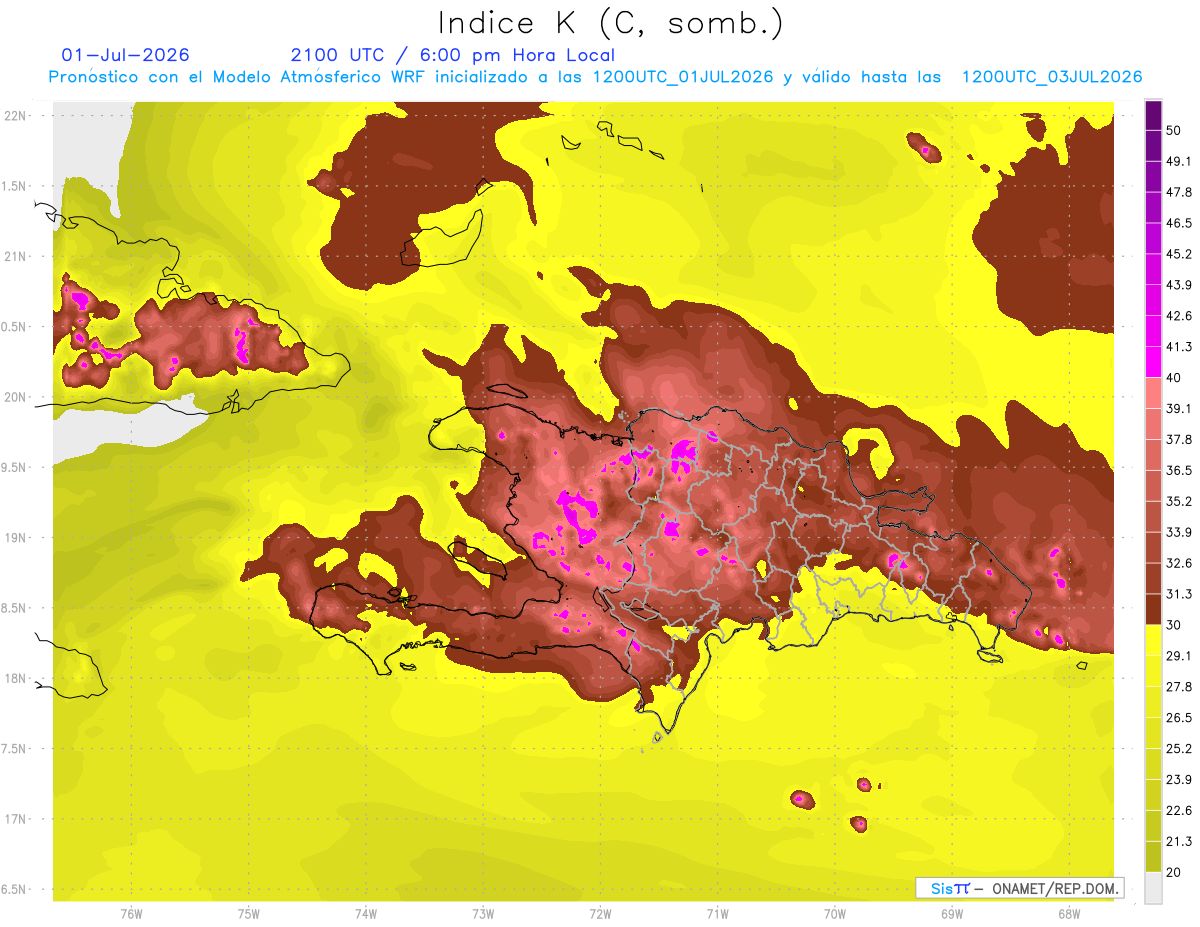This screenshot has height=927, width=1200.
Task: Click the colorbar value '37.8'
Action: click(x=1179, y=439)
